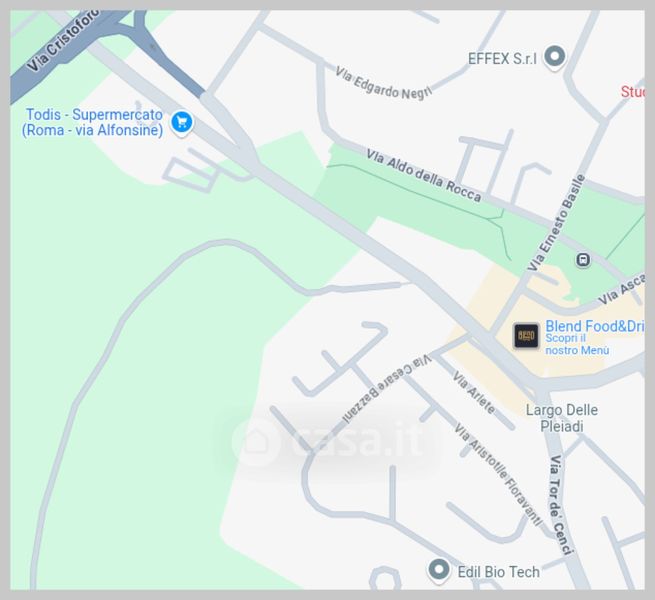Click the Scopri il nostro Menù link
Viewport: 655px width, 600px height.
[x=577, y=344]
